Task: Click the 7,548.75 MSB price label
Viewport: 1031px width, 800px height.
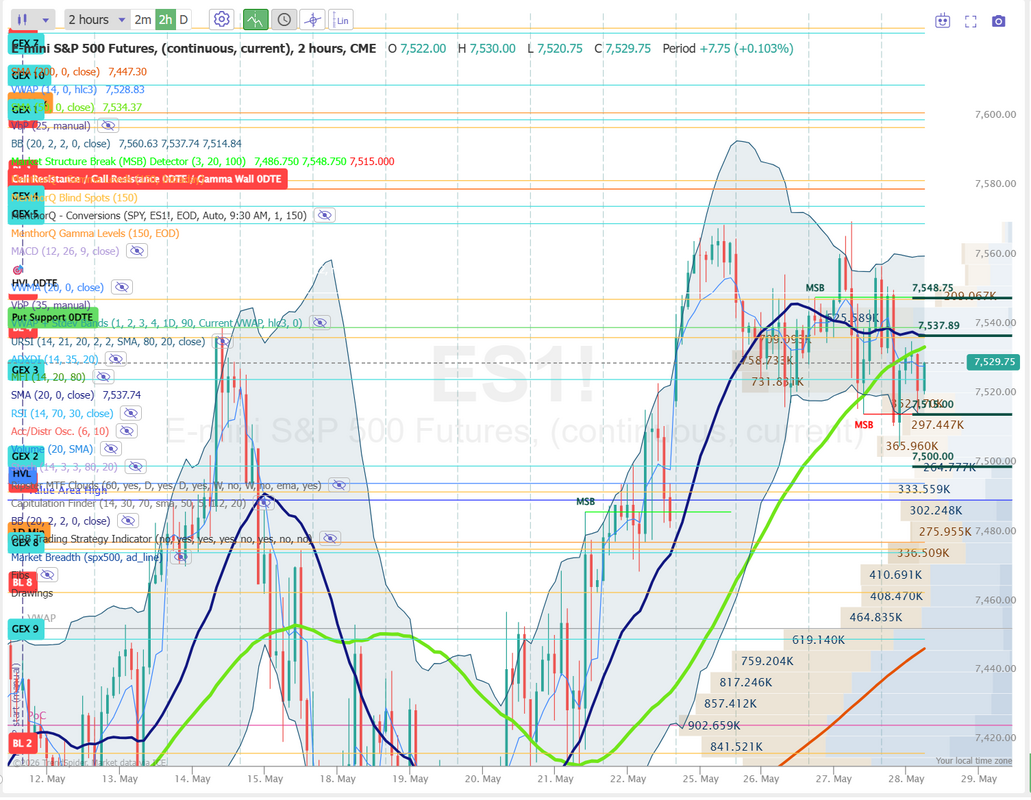Action: (x=932, y=288)
